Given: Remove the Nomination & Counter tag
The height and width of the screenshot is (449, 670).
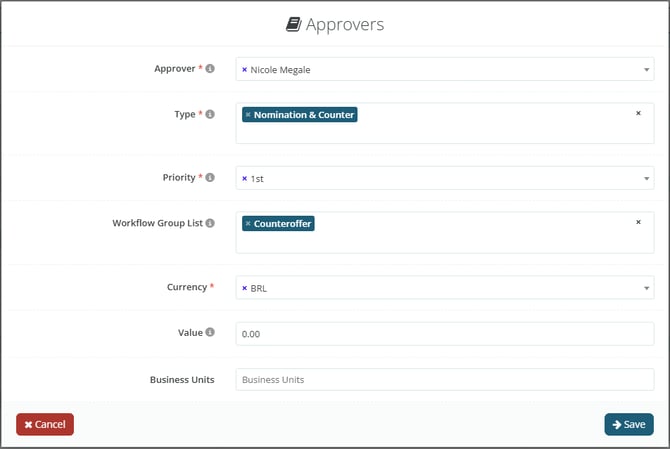Looking at the screenshot, I should (x=248, y=115).
